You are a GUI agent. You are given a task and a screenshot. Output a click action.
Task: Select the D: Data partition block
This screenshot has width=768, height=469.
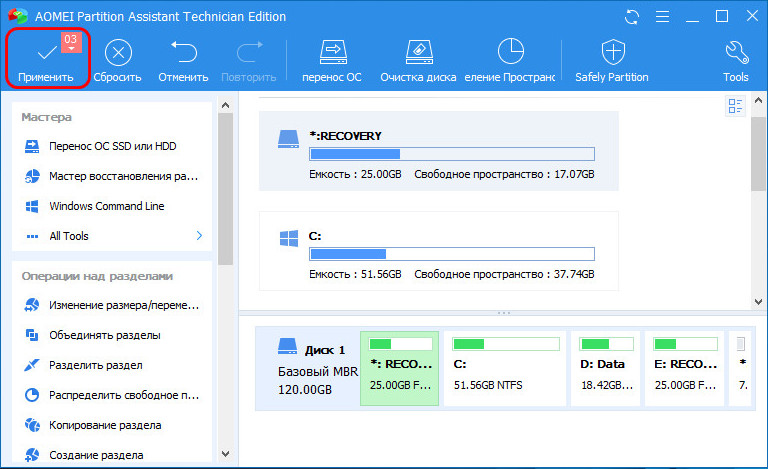click(x=605, y=368)
